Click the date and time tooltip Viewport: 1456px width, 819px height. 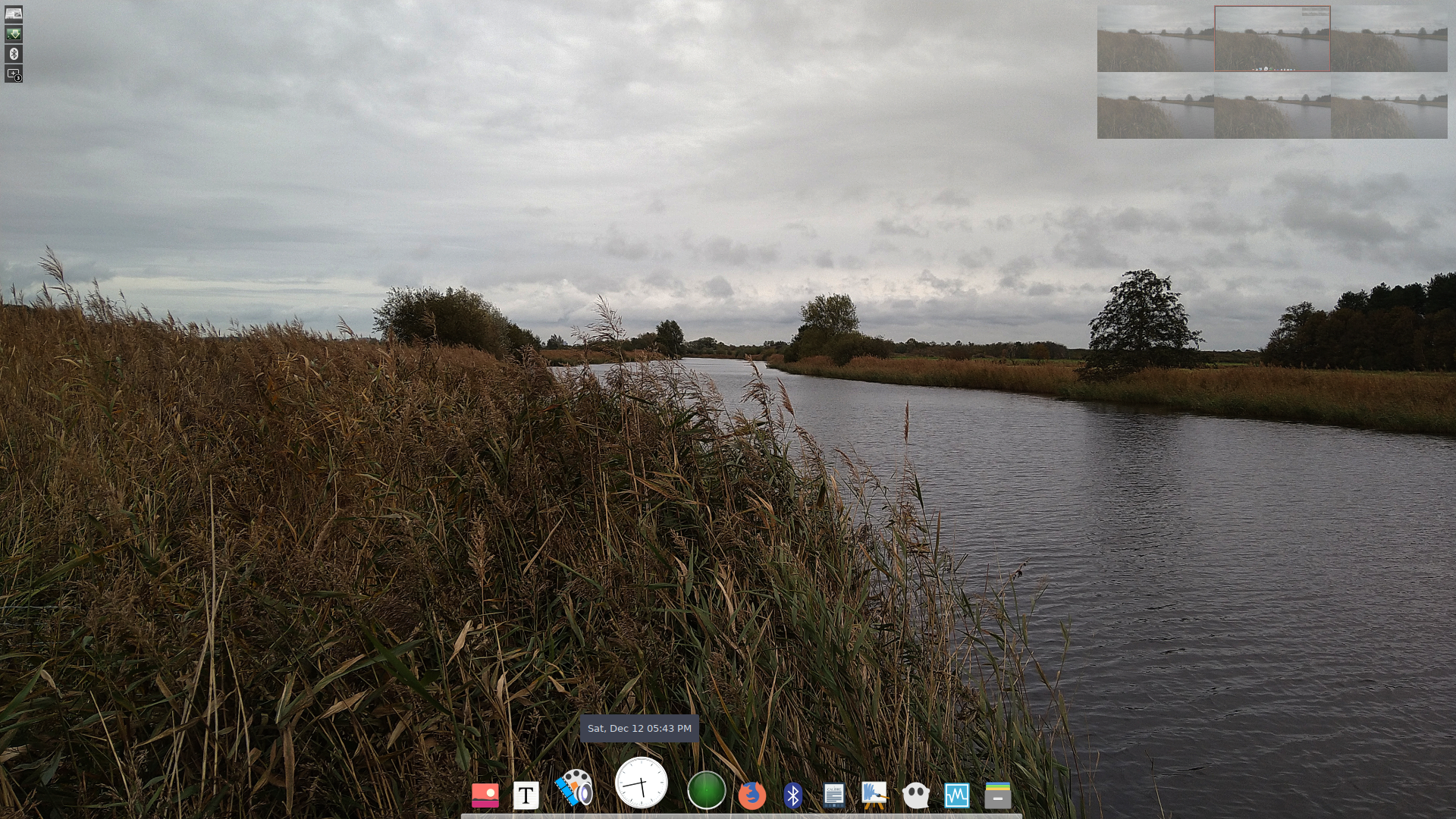tap(639, 728)
